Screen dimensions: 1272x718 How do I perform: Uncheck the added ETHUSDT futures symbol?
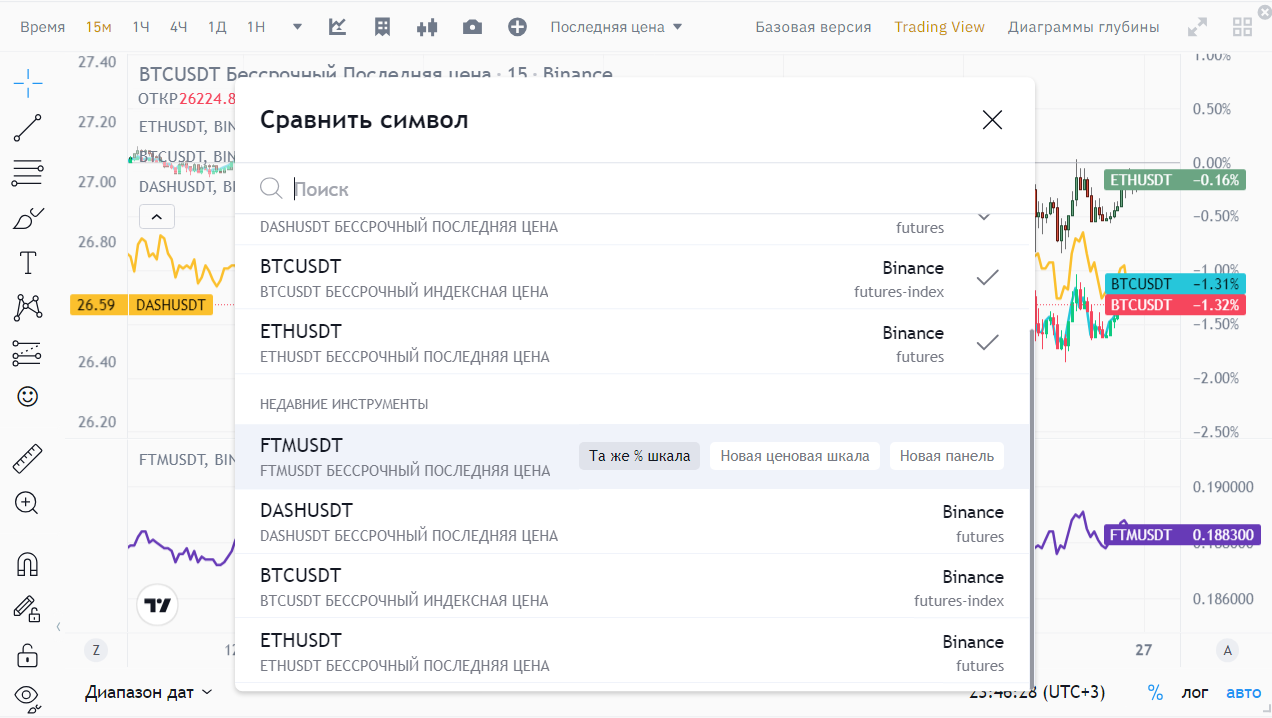[988, 343]
